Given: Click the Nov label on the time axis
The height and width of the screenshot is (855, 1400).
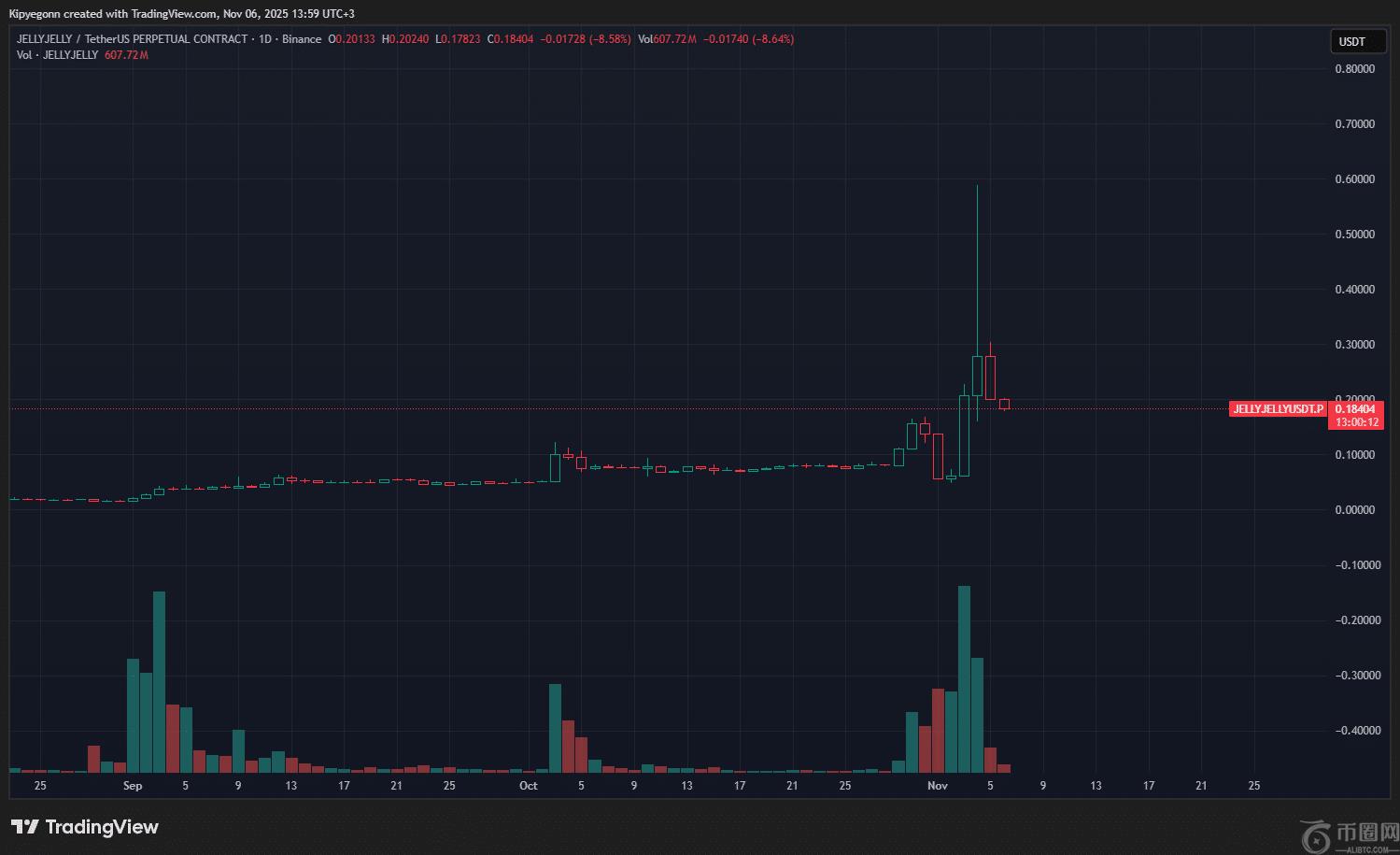Looking at the screenshot, I should [937, 786].
